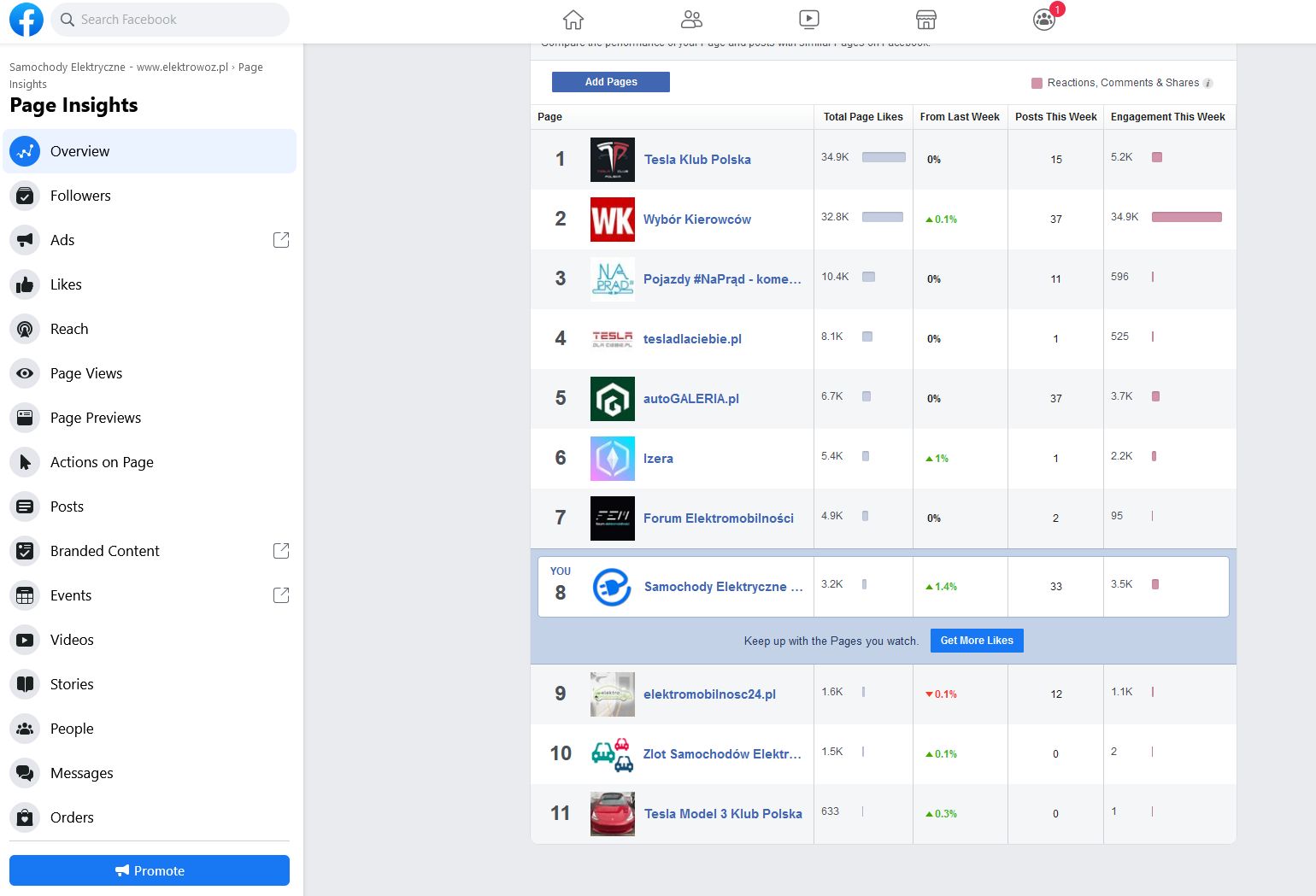Open the Izera page link
The image size is (1316, 896).
pos(658,459)
